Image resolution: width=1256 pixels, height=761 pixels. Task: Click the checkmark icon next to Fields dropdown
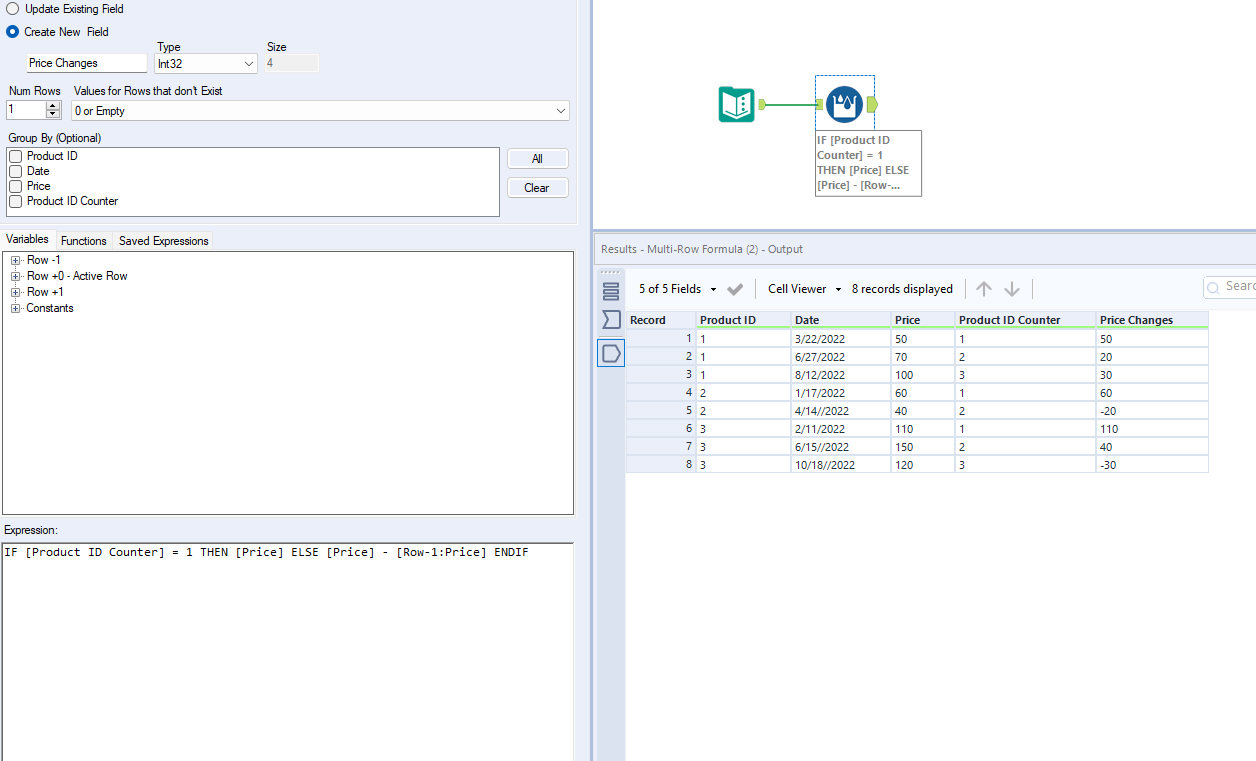[x=735, y=288]
